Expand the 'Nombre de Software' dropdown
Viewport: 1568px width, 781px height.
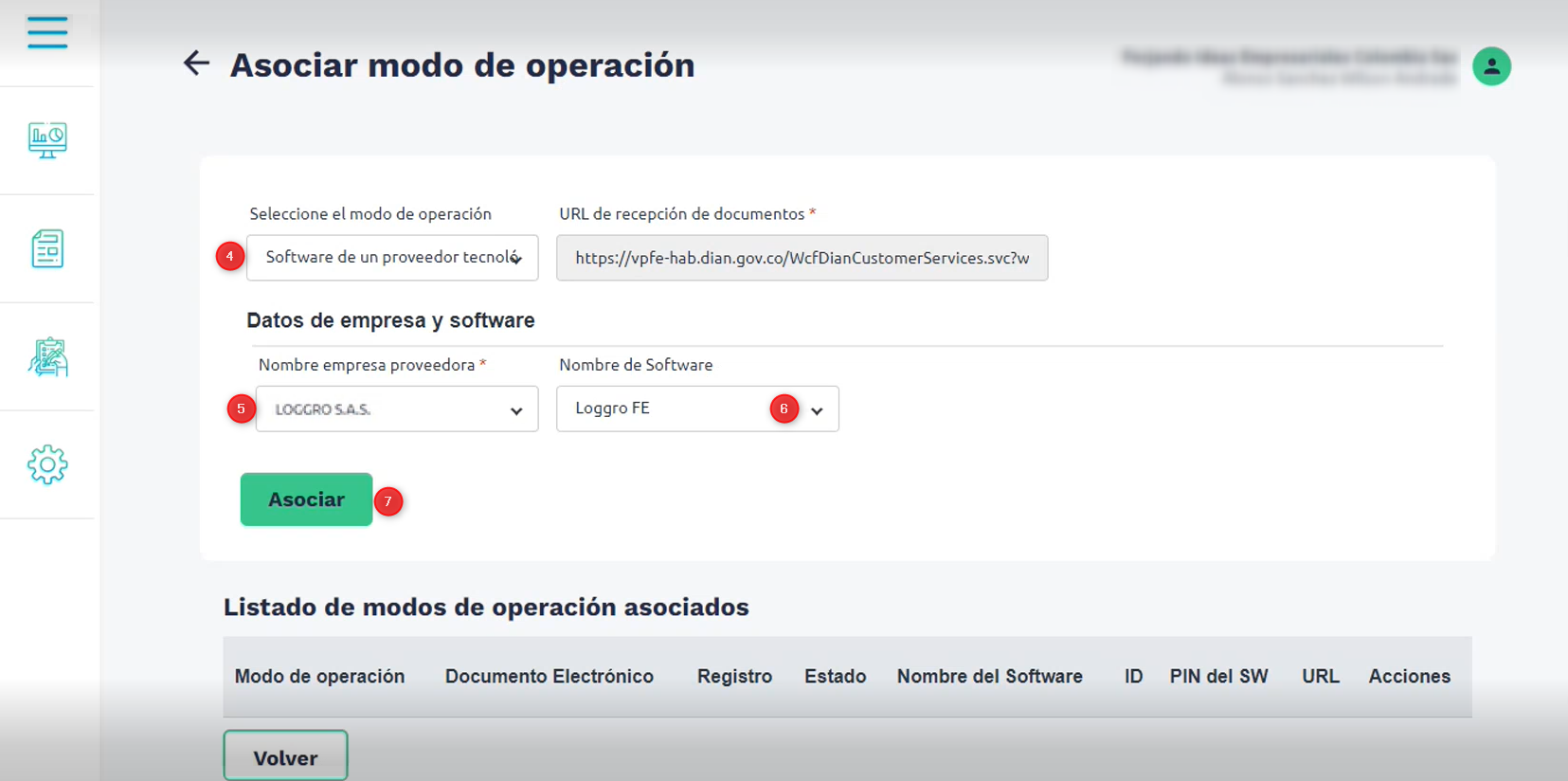coord(697,409)
